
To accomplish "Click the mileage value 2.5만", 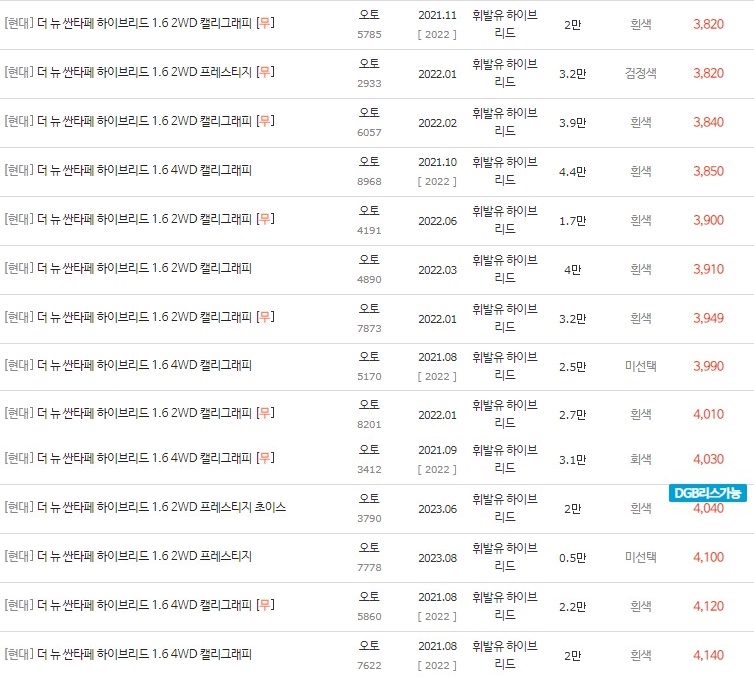I will (572, 367).
